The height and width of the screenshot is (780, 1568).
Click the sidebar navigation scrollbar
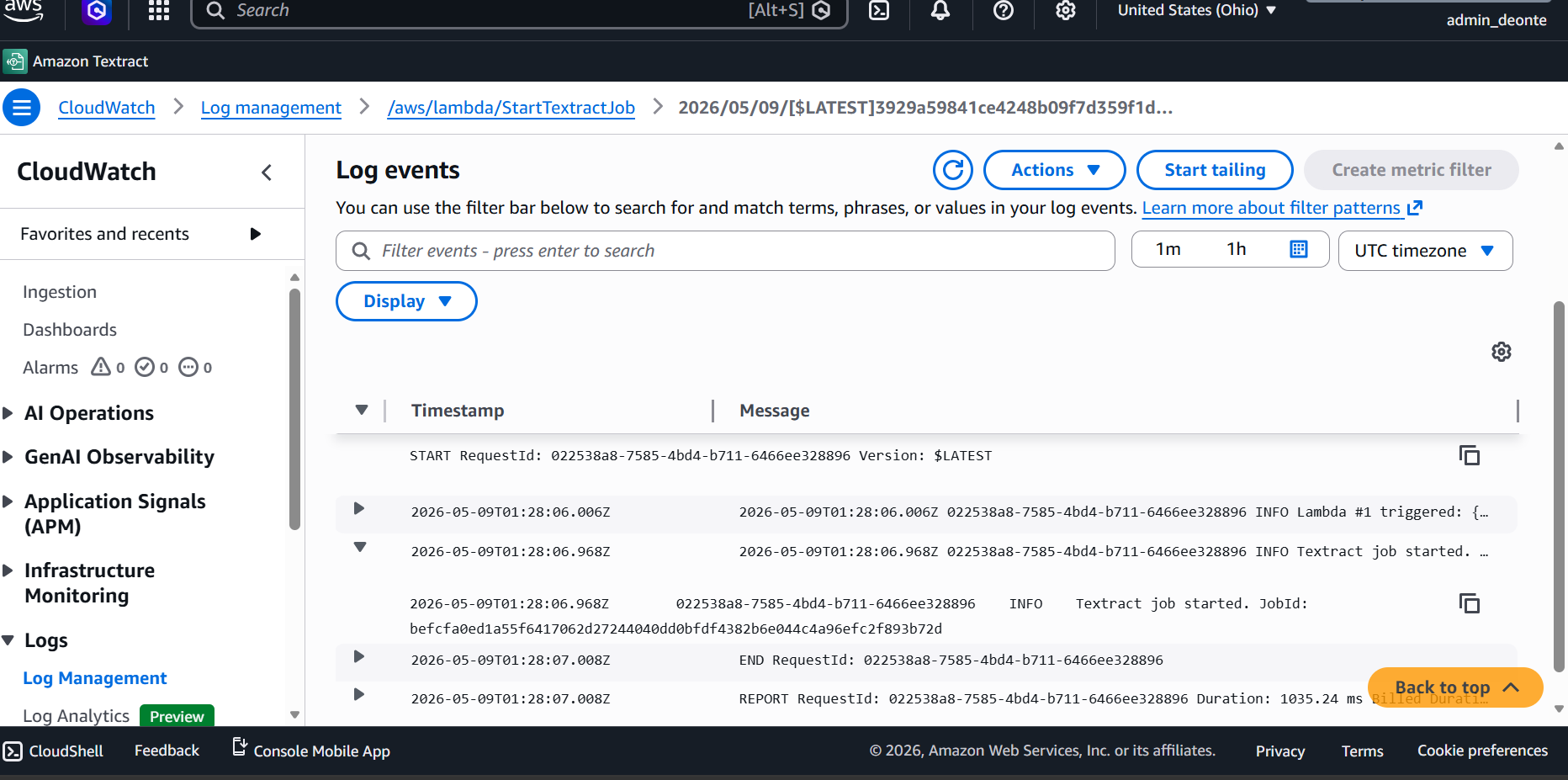294,410
